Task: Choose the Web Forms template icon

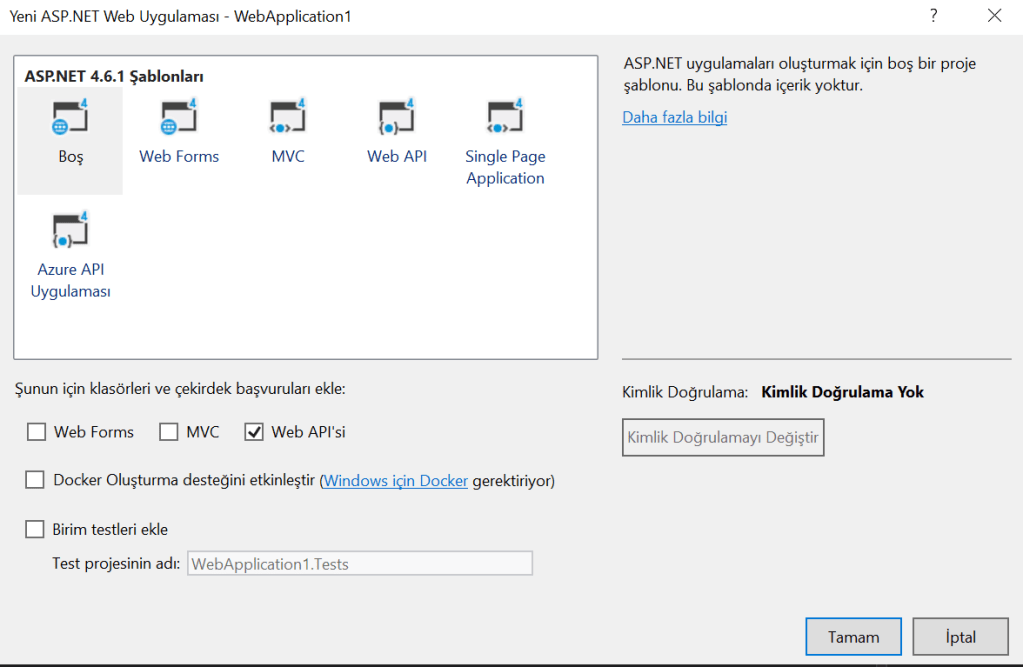Action: (179, 120)
